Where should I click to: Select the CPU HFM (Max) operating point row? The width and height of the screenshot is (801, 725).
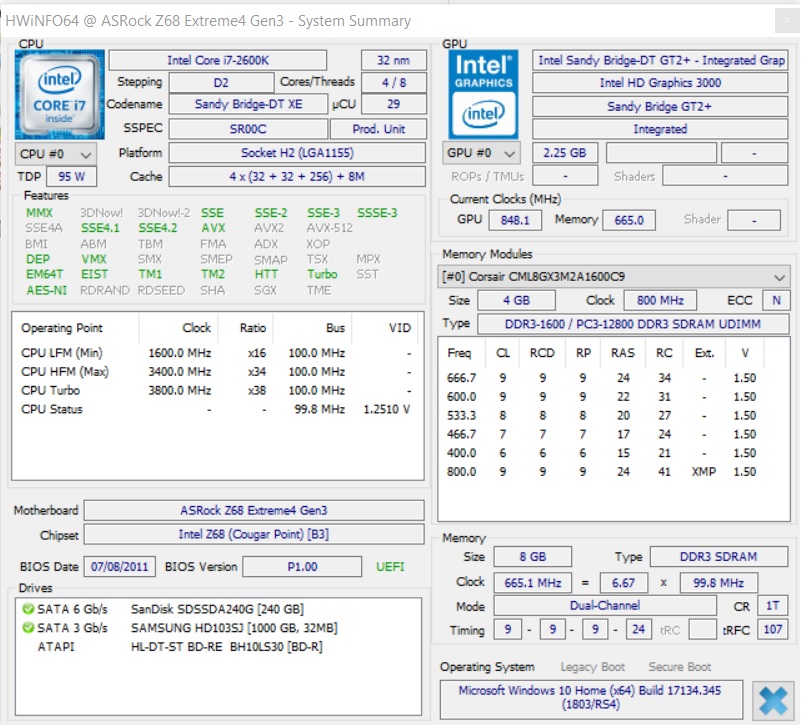[x=217, y=372]
